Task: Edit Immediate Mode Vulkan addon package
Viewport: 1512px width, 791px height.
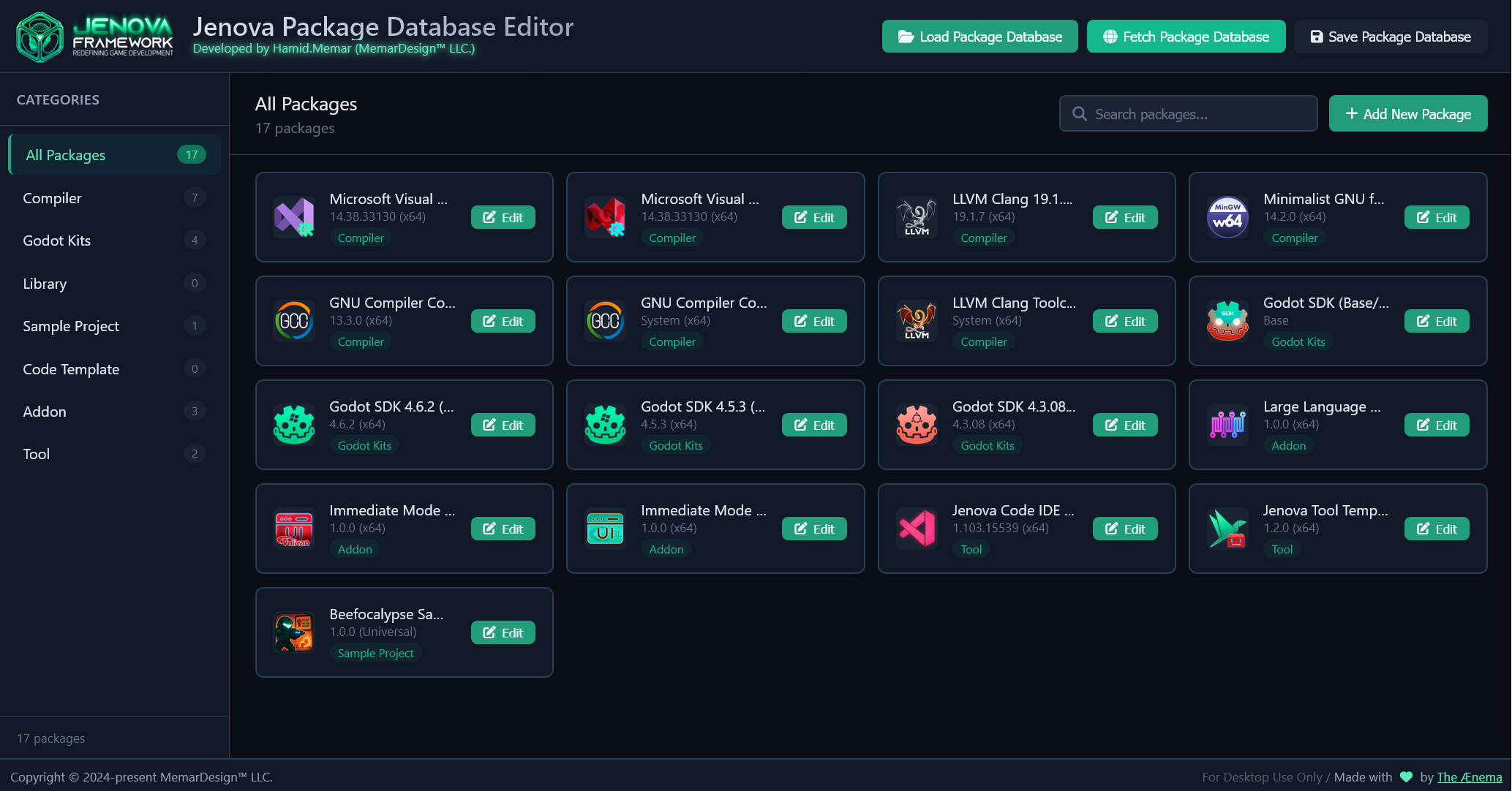Action: [x=503, y=529]
